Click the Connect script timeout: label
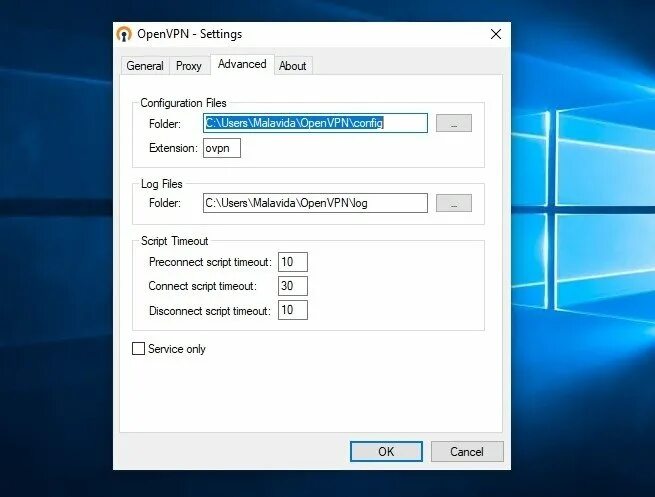Viewport: 655px width, 497px height. [x=203, y=286]
